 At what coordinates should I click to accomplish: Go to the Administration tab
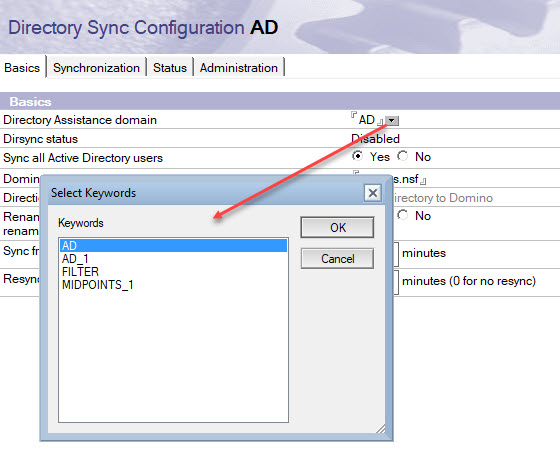click(239, 67)
